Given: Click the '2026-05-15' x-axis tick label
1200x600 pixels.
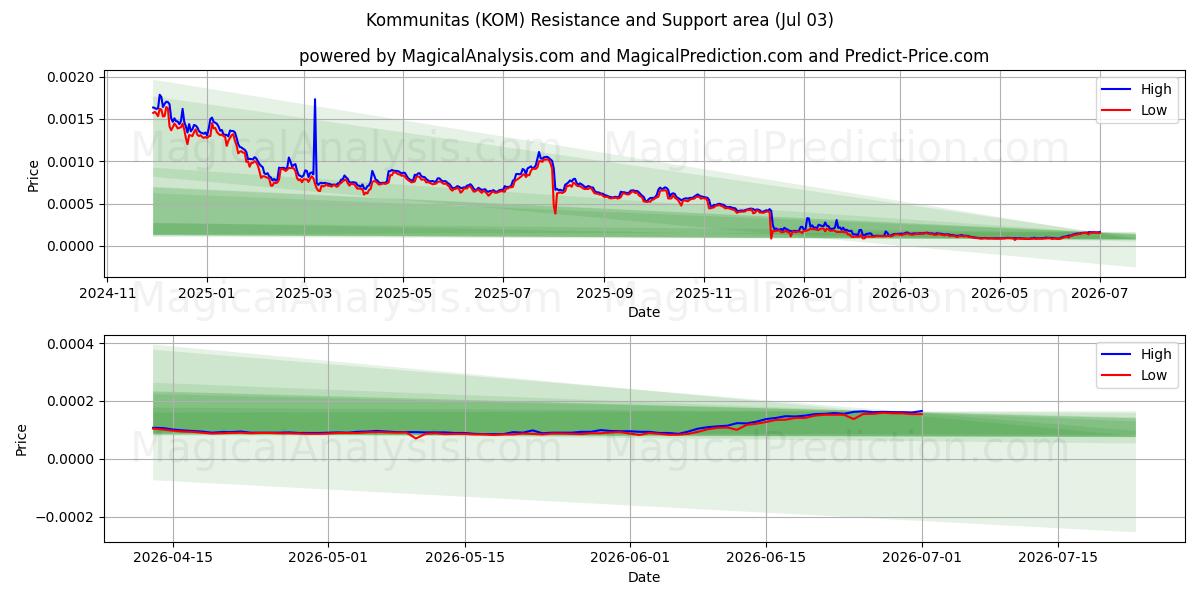Looking at the screenshot, I should click(x=465, y=558).
